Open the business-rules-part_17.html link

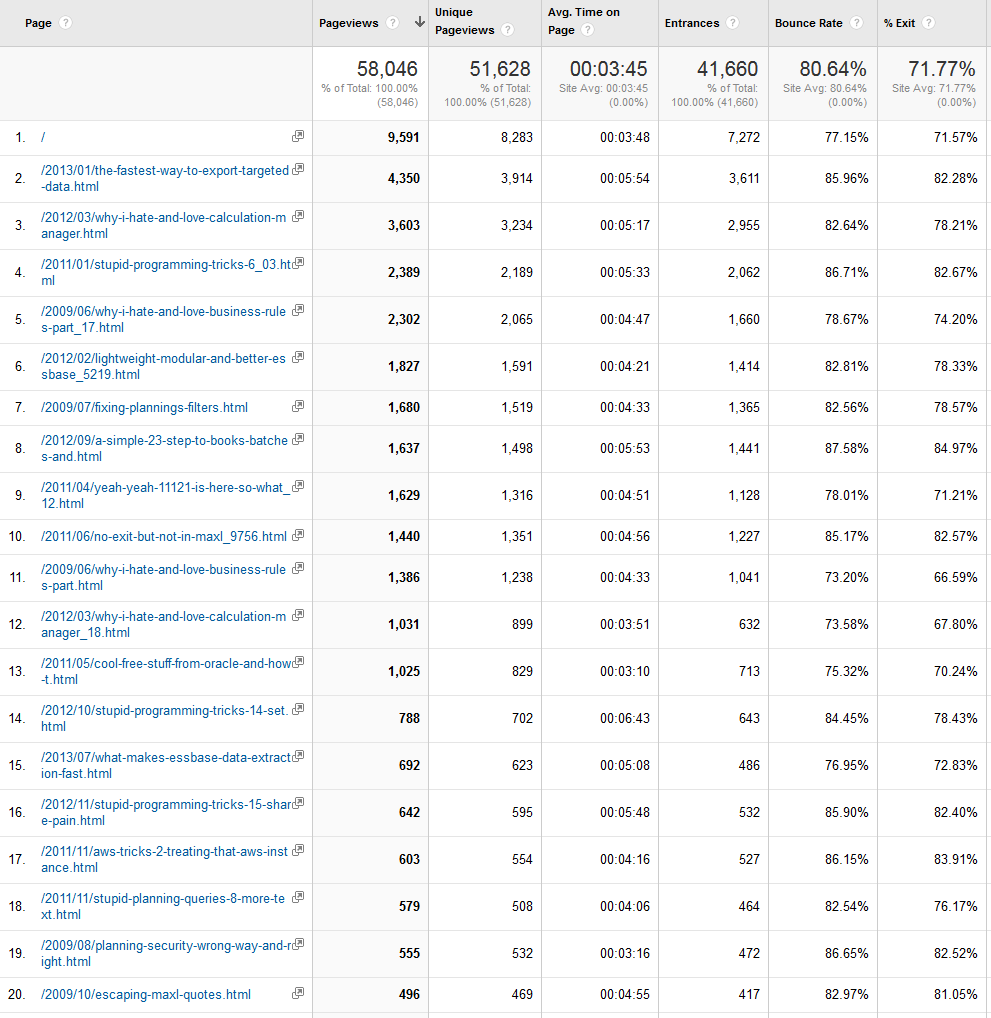point(164,319)
